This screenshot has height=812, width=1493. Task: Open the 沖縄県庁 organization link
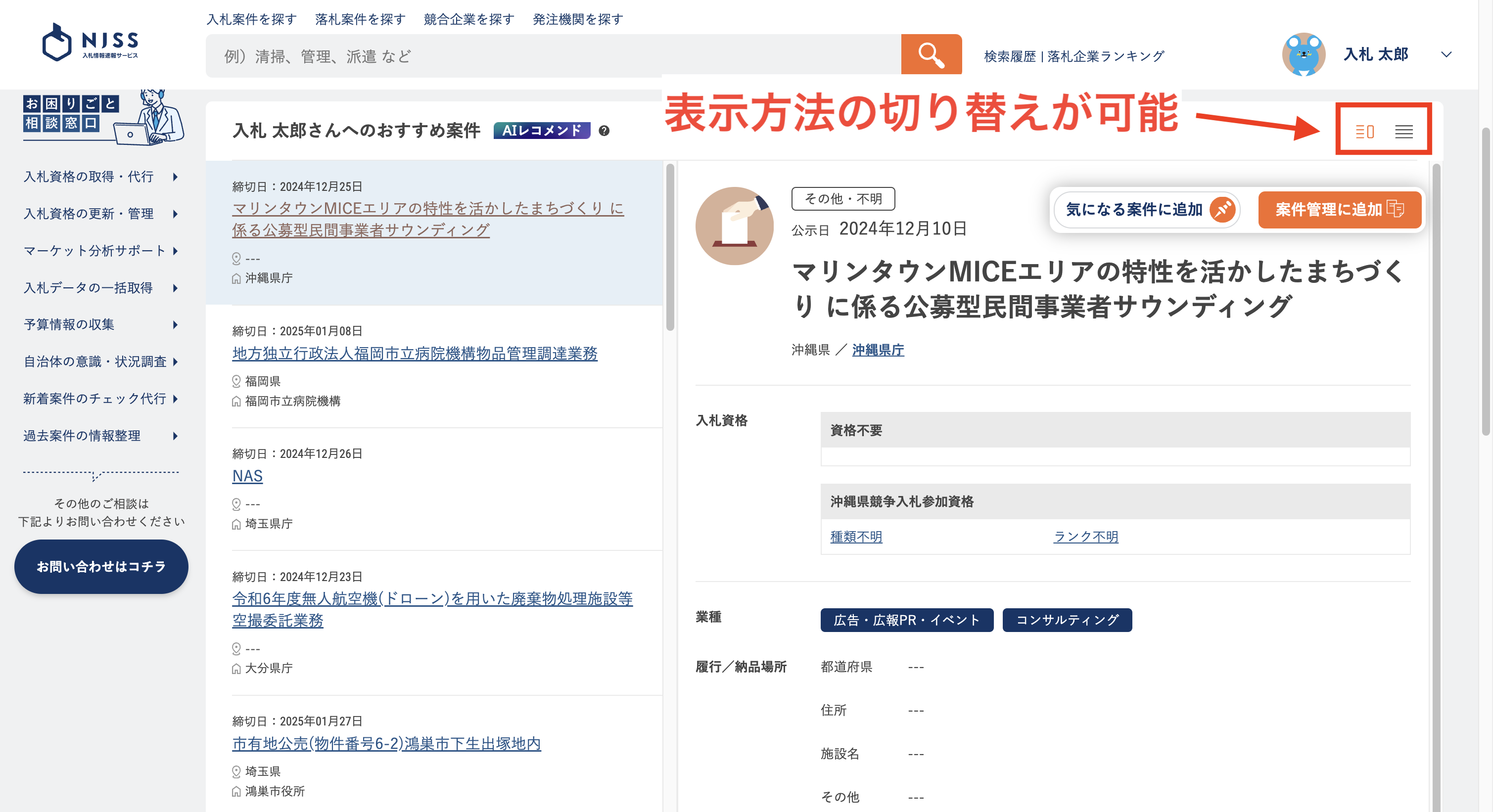[x=877, y=350]
